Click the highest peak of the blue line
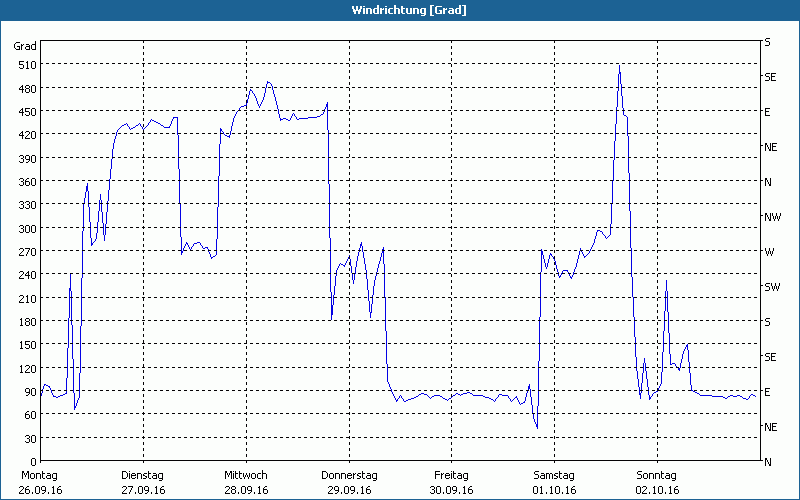The image size is (800, 500). 619,65
